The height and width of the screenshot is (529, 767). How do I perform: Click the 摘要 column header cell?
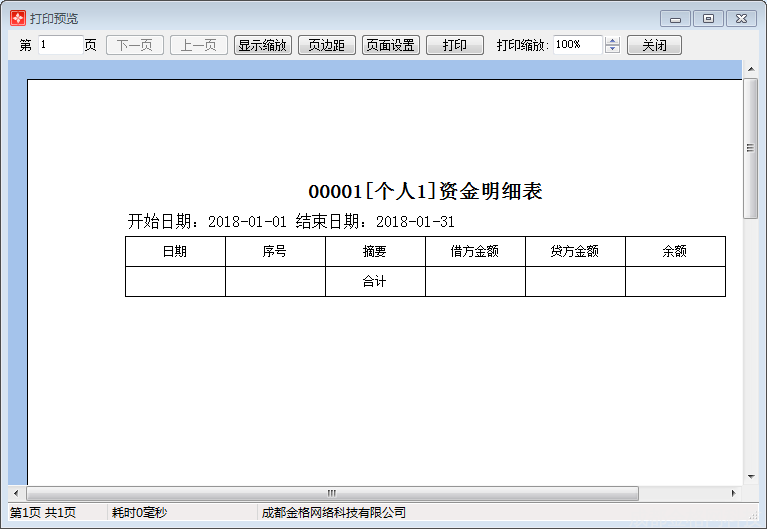(x=375, y=252)
